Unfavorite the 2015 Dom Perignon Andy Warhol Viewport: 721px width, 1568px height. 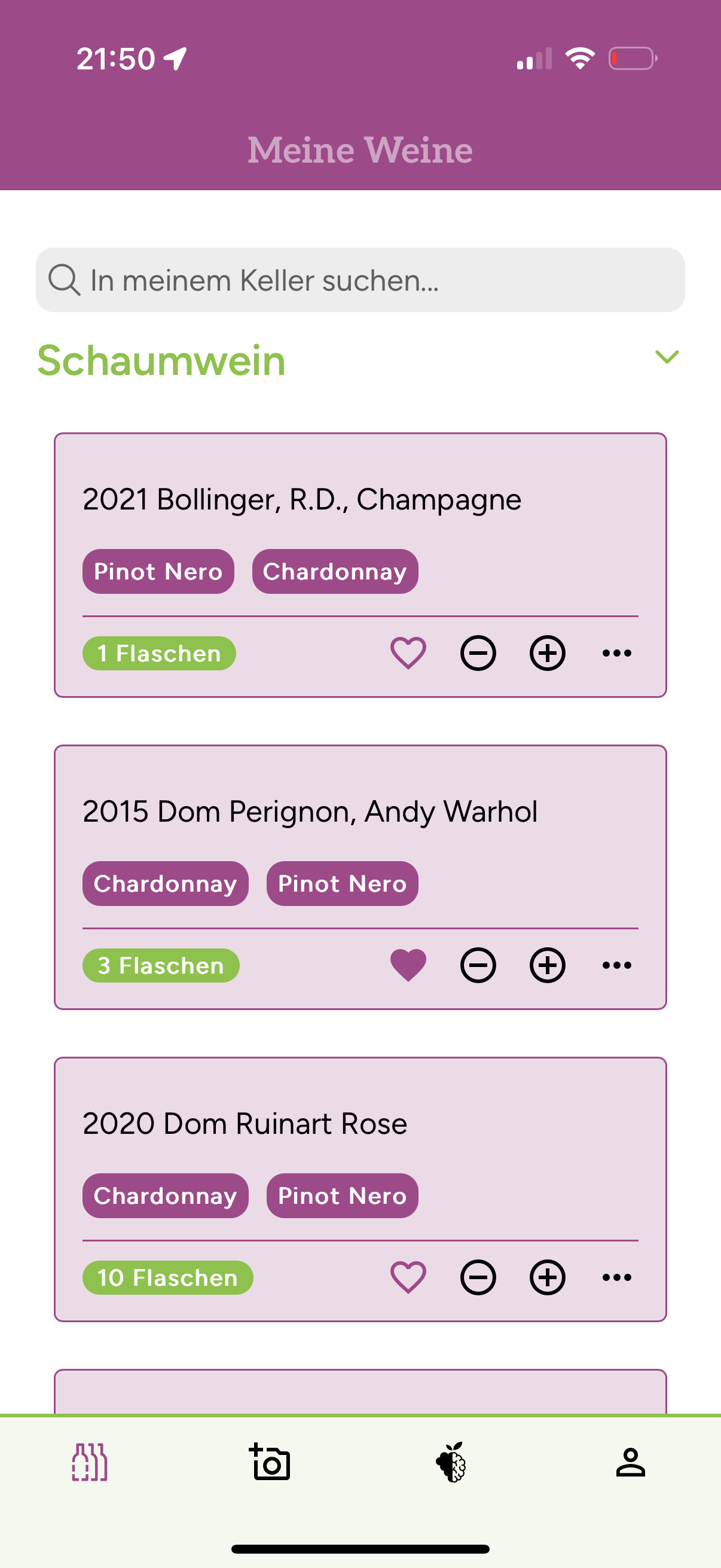(408, 965)
